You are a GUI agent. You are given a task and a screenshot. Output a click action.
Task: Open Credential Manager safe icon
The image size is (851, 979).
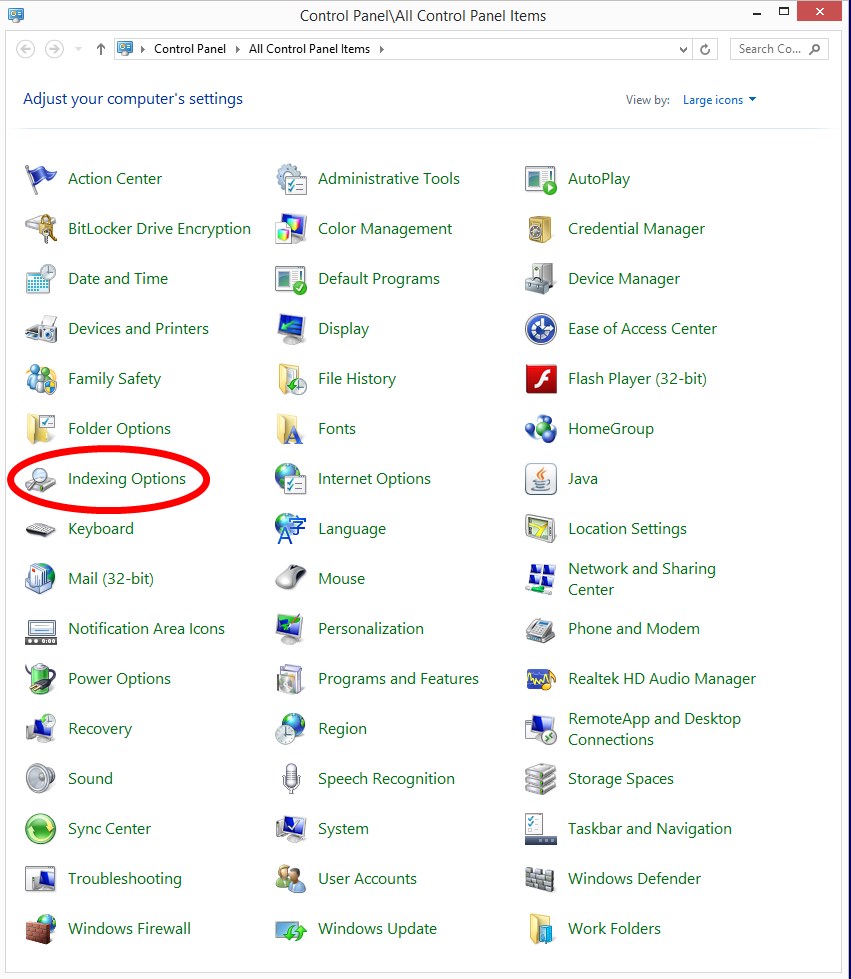[541, 229]
